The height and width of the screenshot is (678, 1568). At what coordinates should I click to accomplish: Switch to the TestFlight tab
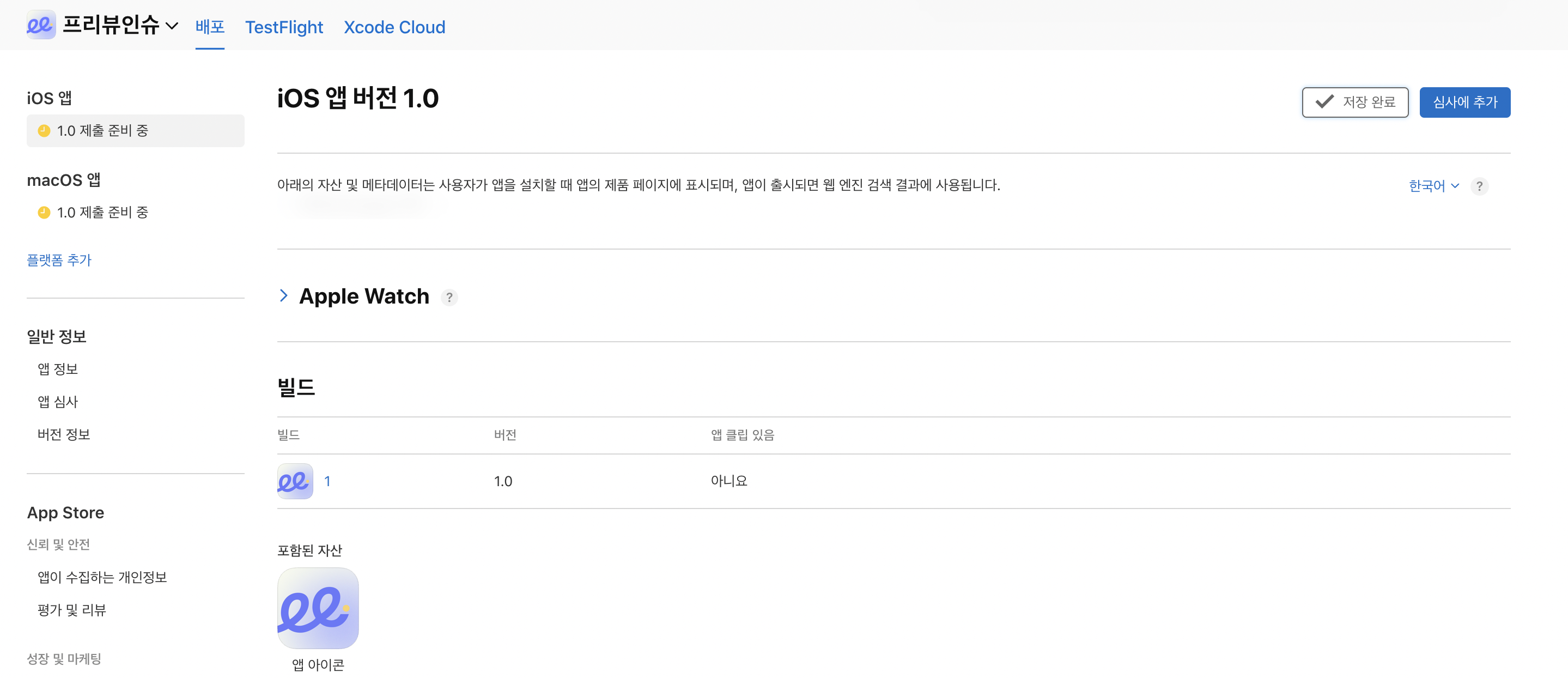[x=284, y=27]
